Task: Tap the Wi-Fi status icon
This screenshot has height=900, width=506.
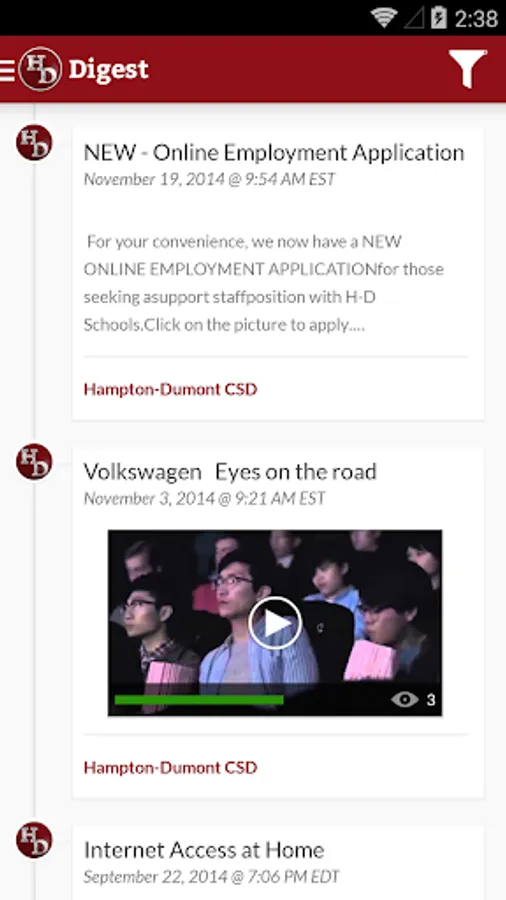Action: (384, 17)
